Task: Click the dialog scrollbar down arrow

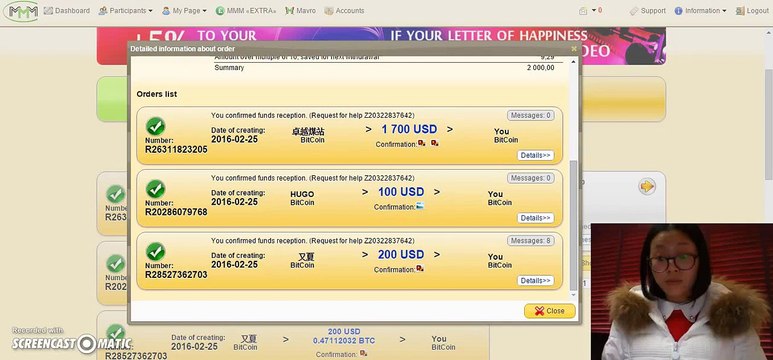Action: 573,295
